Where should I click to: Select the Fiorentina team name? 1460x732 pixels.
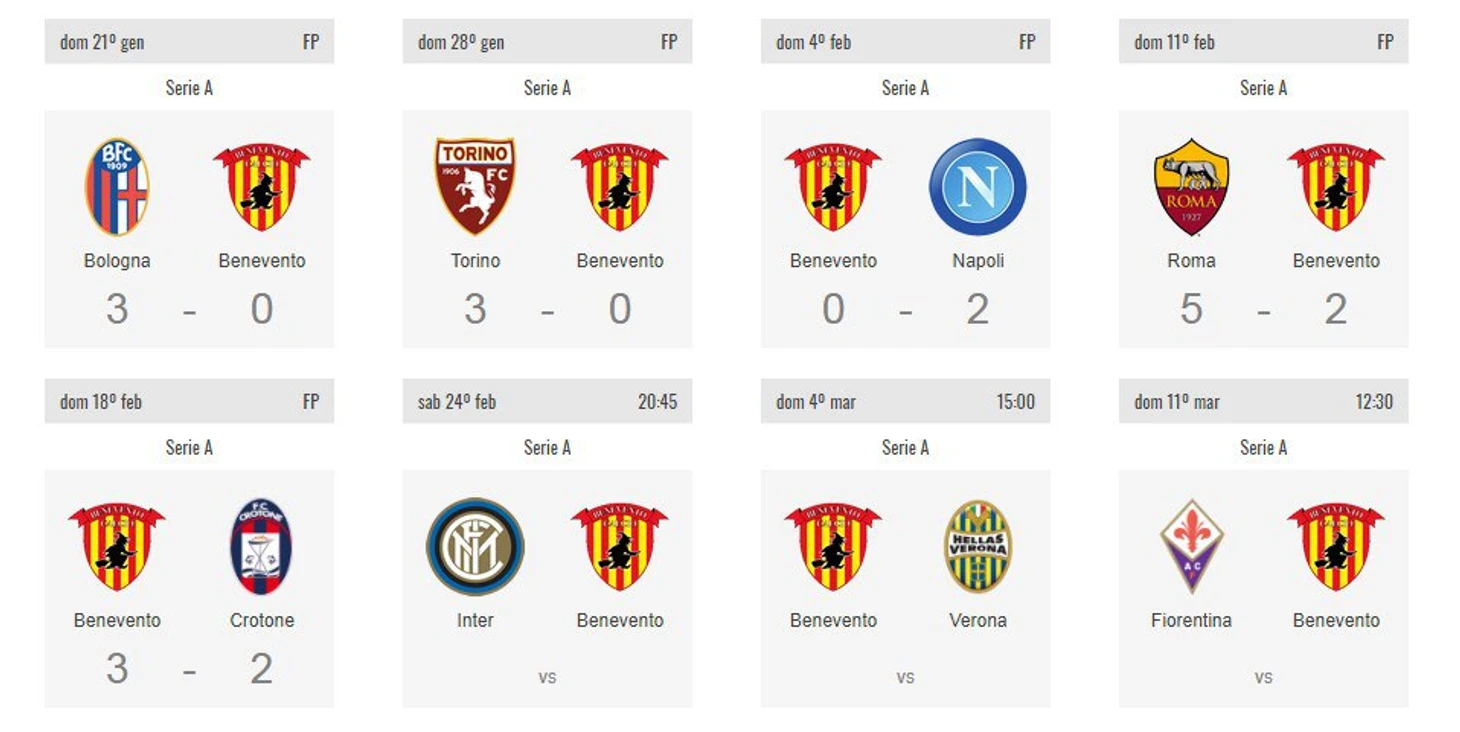click(1191, 621)
